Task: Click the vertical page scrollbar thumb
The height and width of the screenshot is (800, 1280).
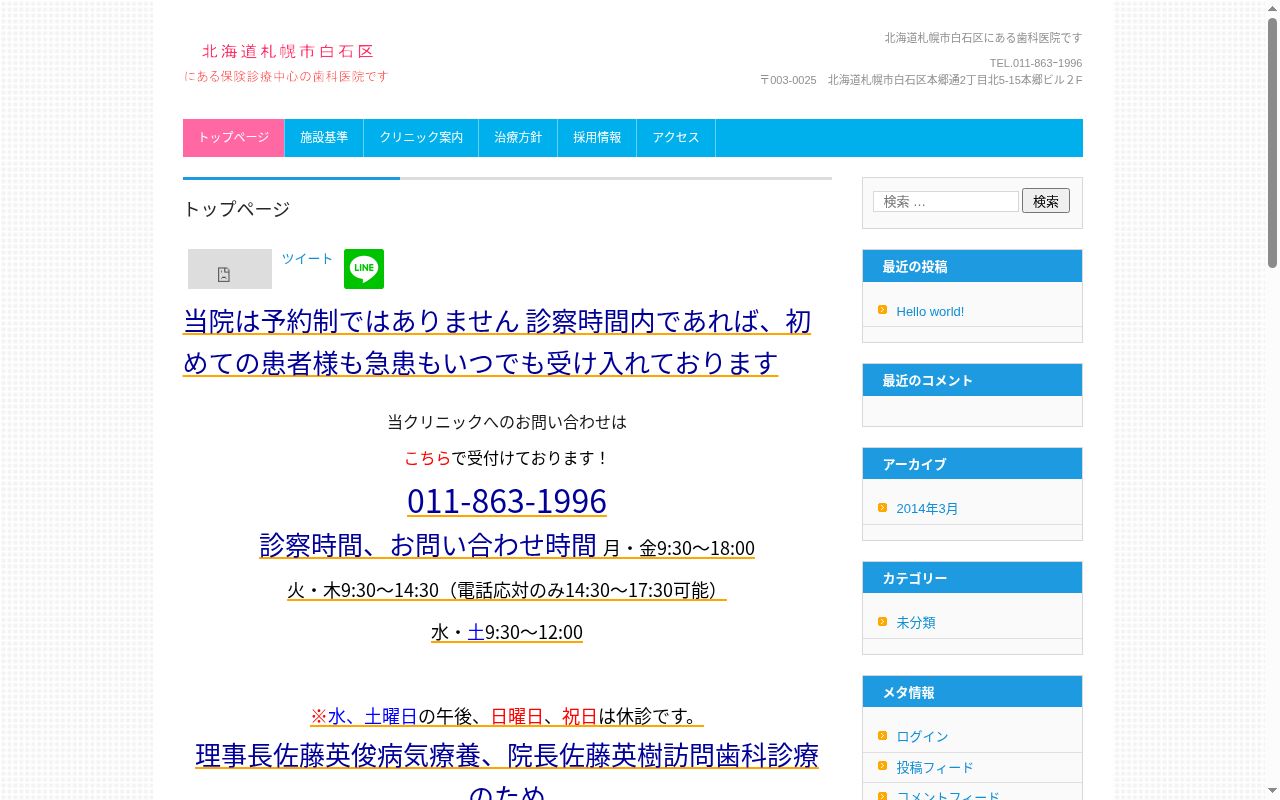Action: point(1272,143)
